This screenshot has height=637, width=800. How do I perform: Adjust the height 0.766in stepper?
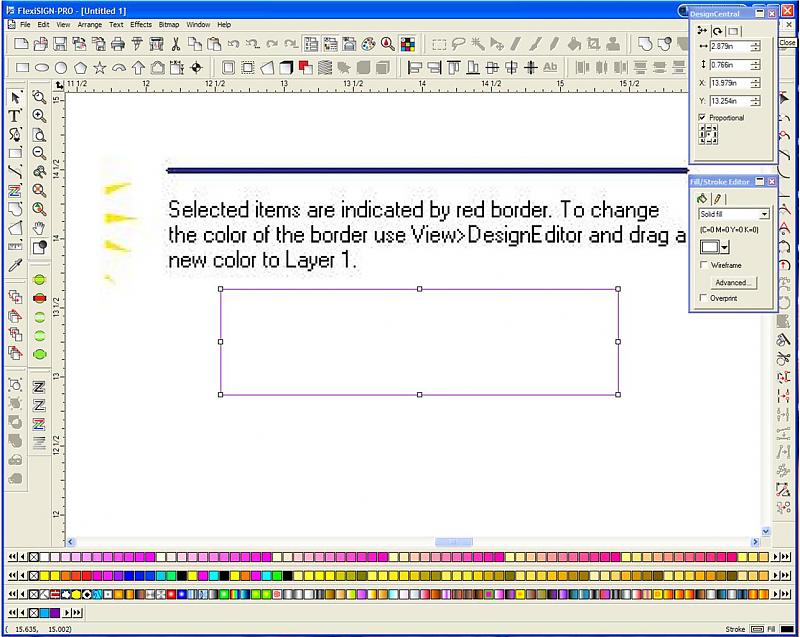(756, 65)
